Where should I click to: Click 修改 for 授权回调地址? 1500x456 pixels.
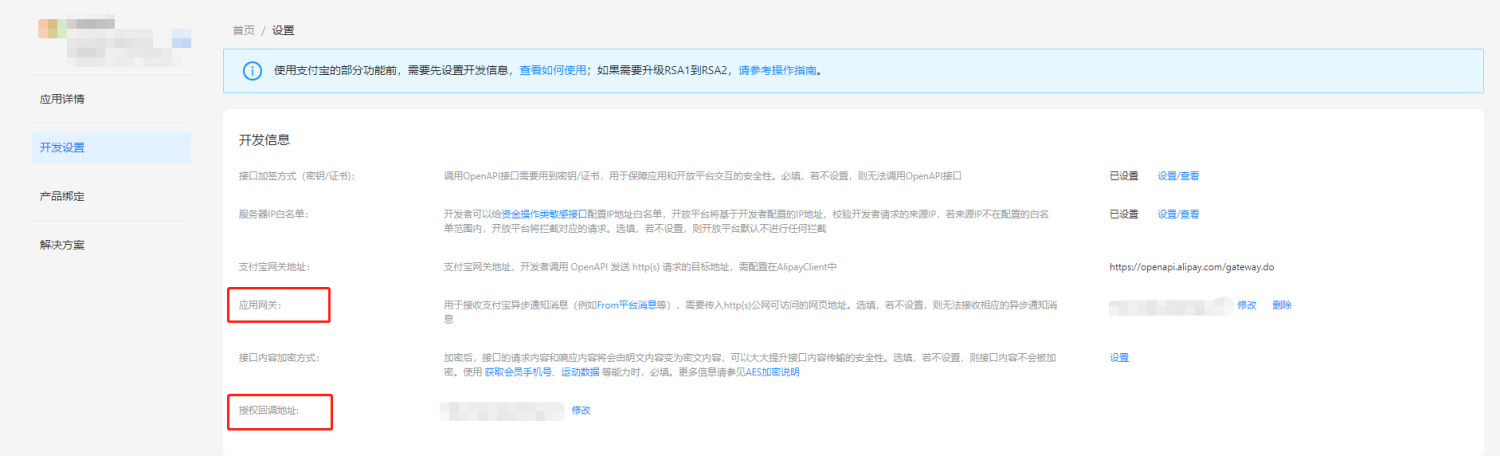click(581, 410)
